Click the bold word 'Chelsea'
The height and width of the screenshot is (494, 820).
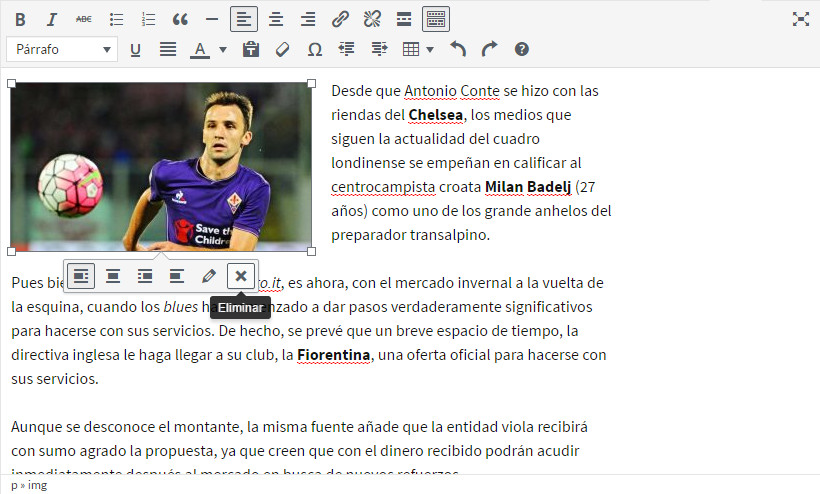[x=436, y=115]
